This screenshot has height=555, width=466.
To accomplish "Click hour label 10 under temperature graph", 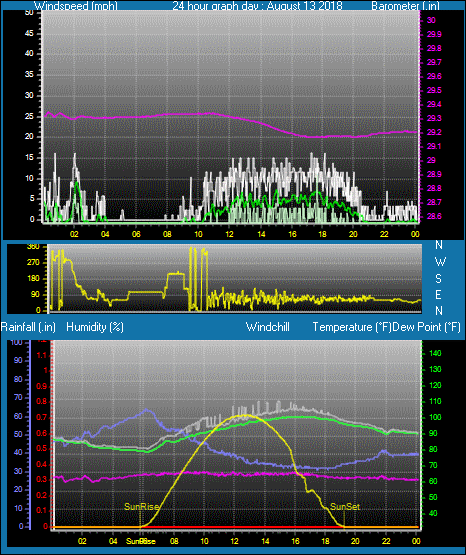I will [205, 541].
